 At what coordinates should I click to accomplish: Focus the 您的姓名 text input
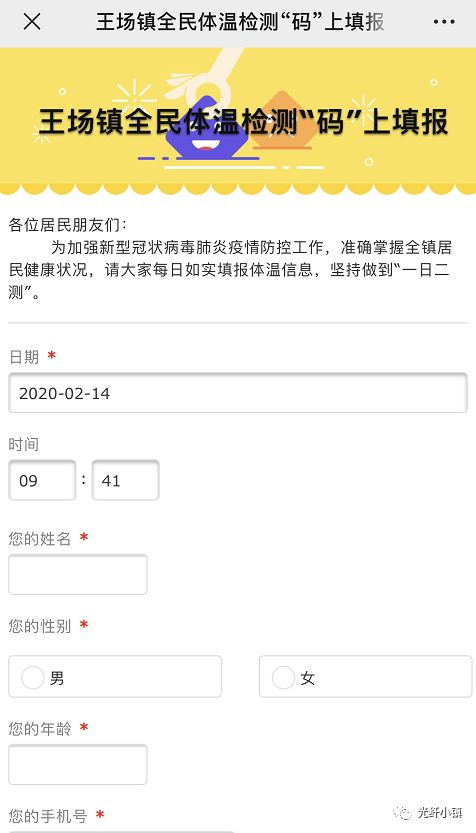tap(78, 575)
